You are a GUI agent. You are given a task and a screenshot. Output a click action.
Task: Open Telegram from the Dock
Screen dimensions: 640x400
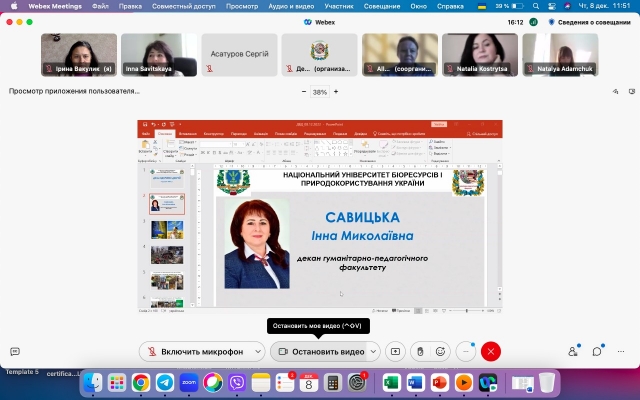click(x=165, y=382)
